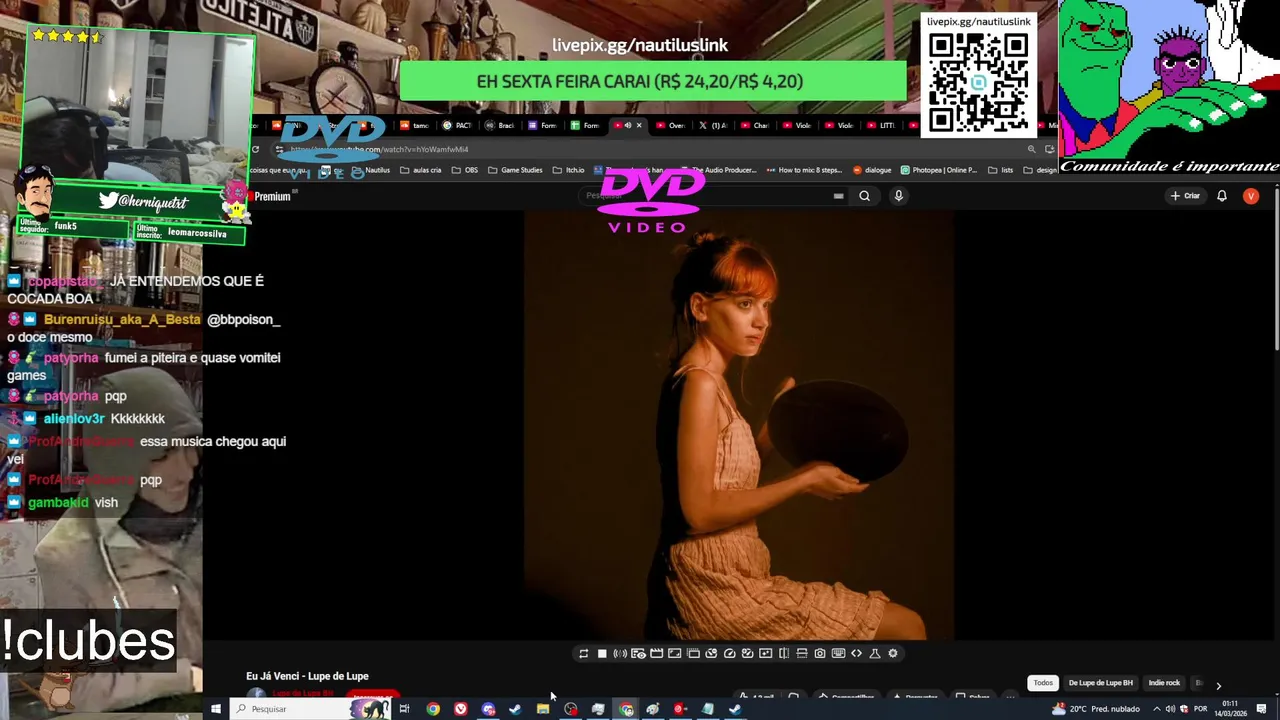This screenshot has width=1280, height=720.
Task: Click the angle-brackets code icon in player toolbar
Action: tap(856, 653)
